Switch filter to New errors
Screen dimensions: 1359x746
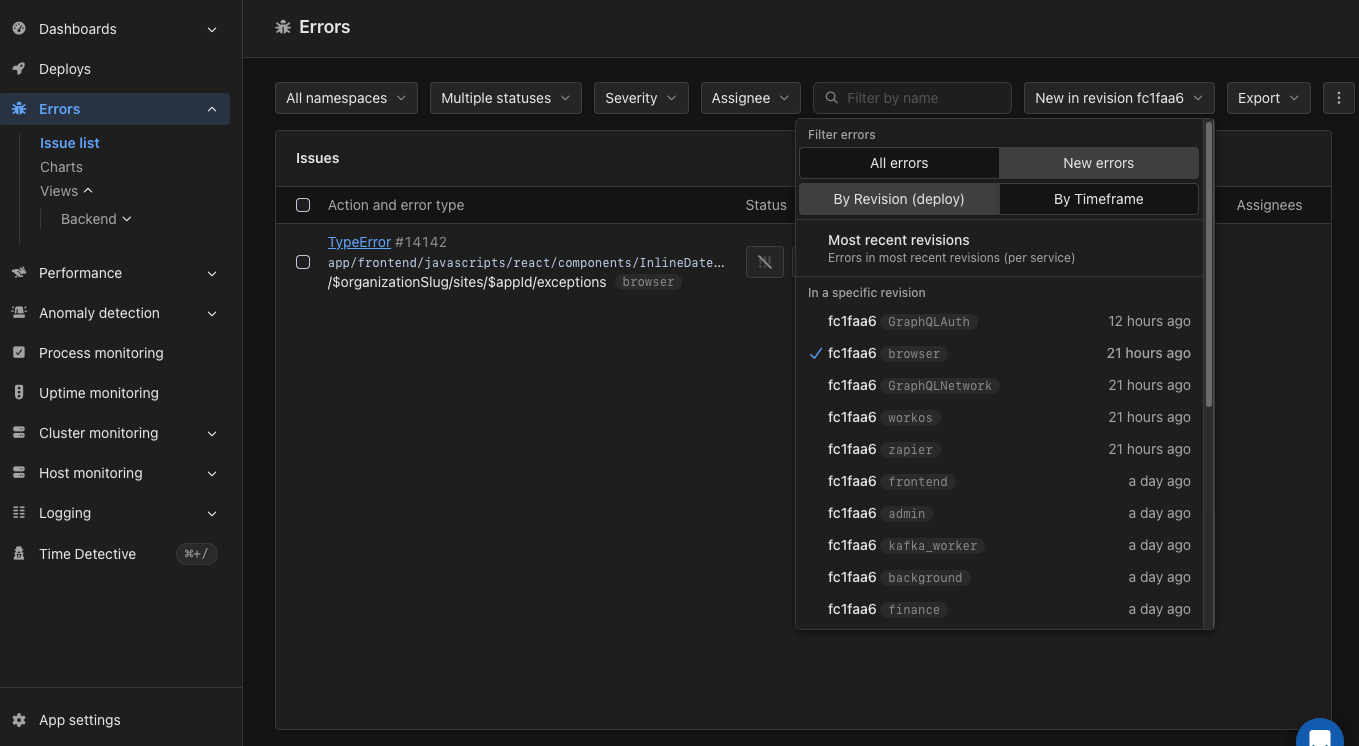1099,163
